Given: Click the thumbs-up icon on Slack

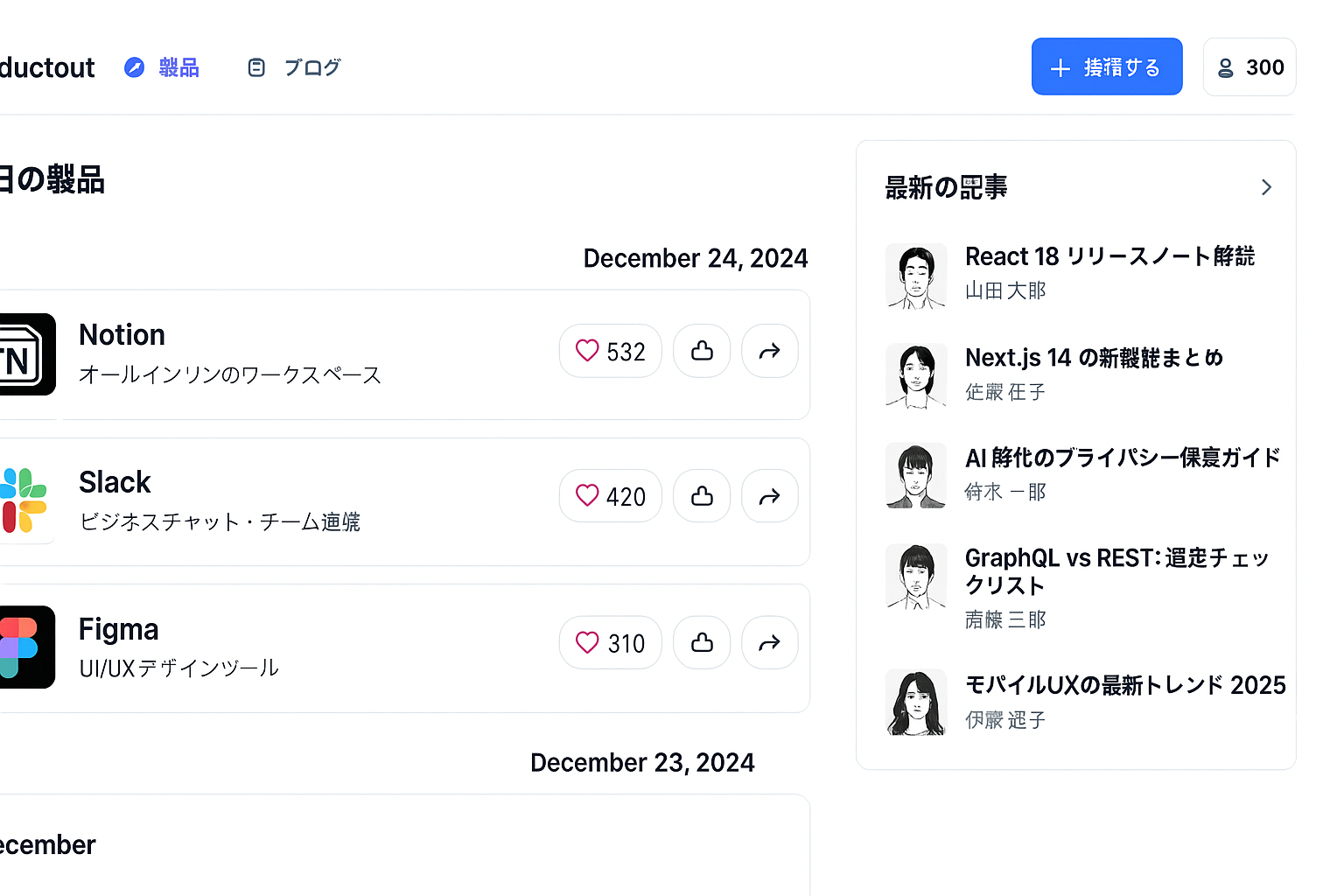Looking at the screenshot, I should coord(702,496).
